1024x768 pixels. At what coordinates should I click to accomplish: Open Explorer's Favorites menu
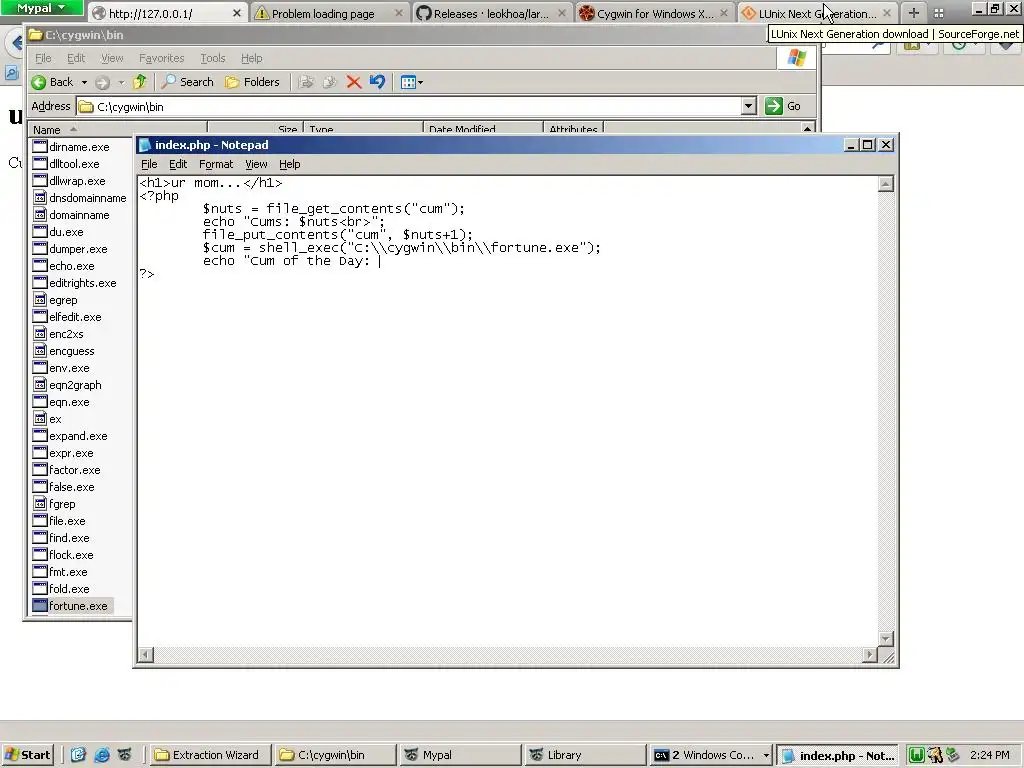161,58
